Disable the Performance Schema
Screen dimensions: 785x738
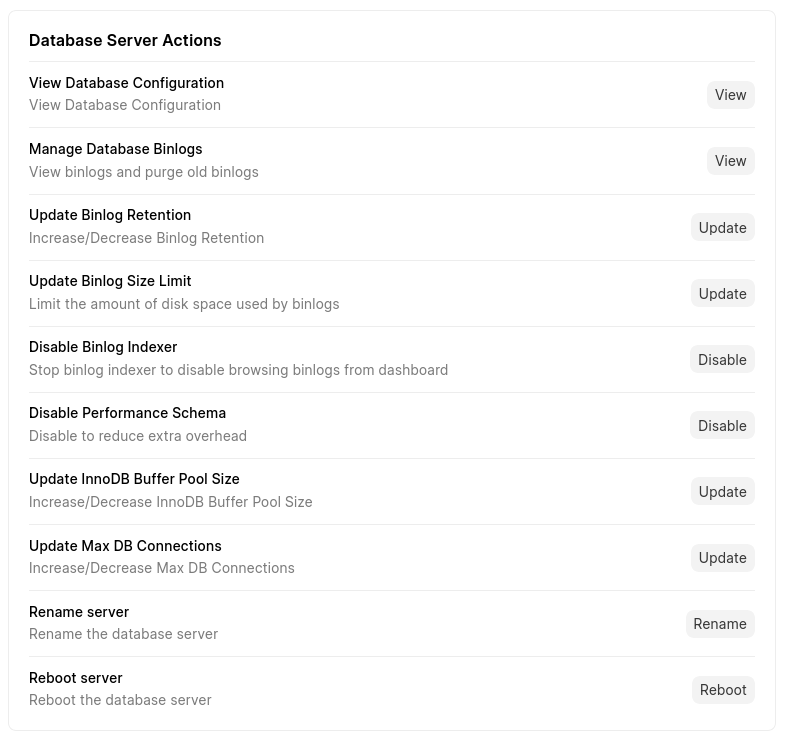722,426
